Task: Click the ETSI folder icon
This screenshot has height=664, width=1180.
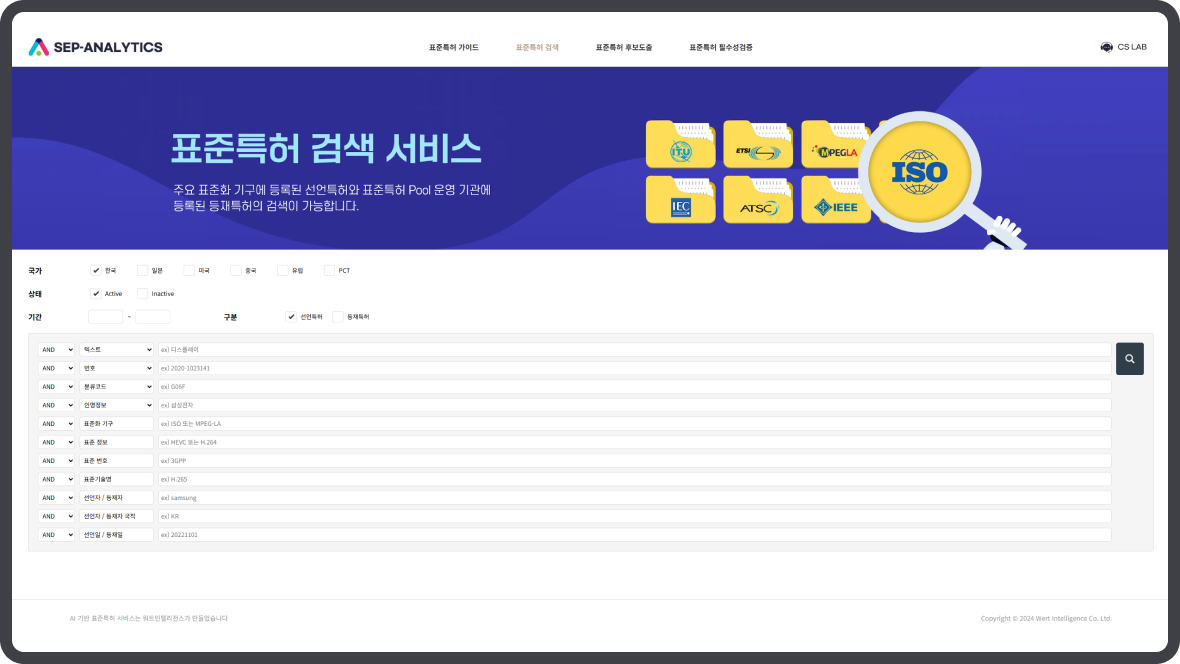Action: (x=758, y=144)
